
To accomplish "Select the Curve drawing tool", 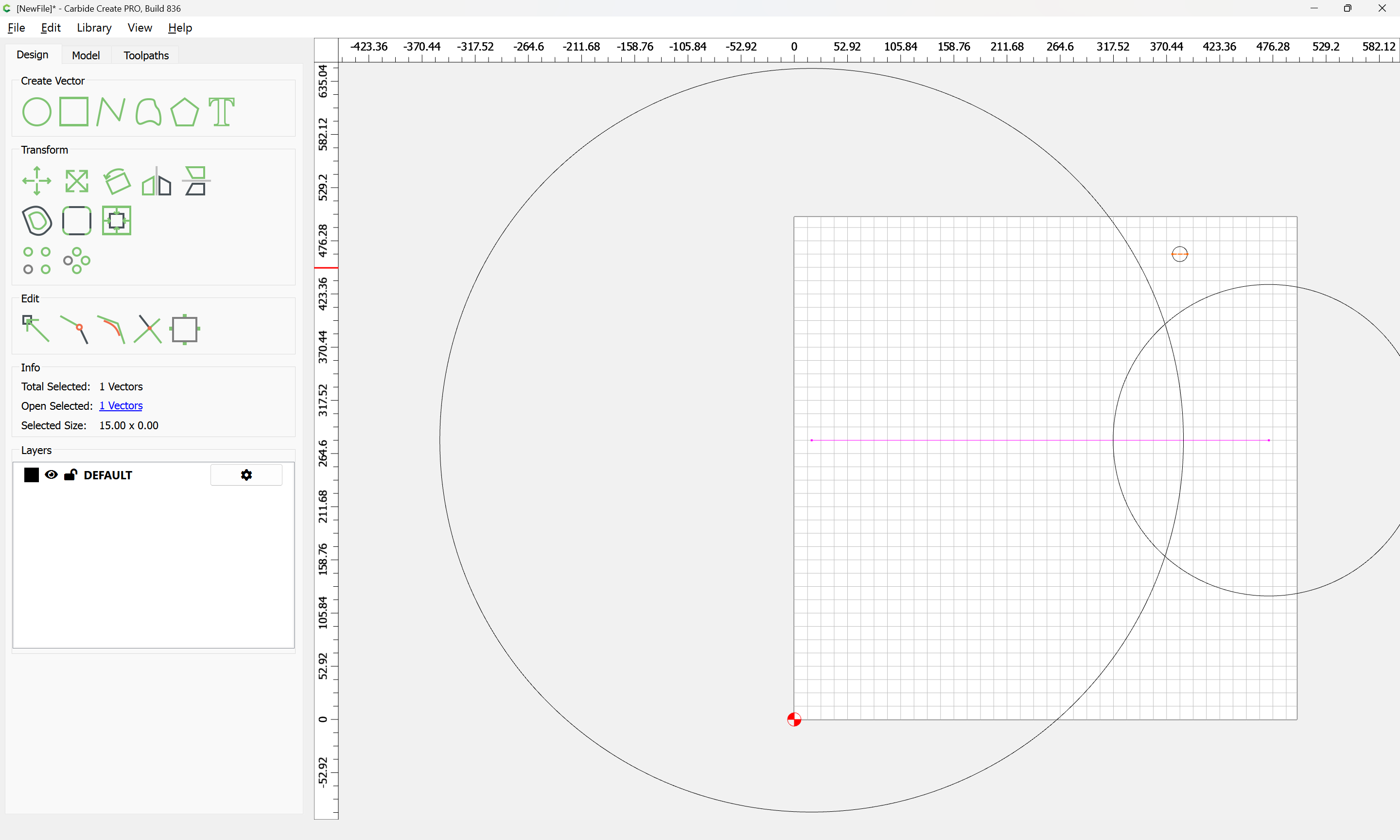I will coord(148,111).
